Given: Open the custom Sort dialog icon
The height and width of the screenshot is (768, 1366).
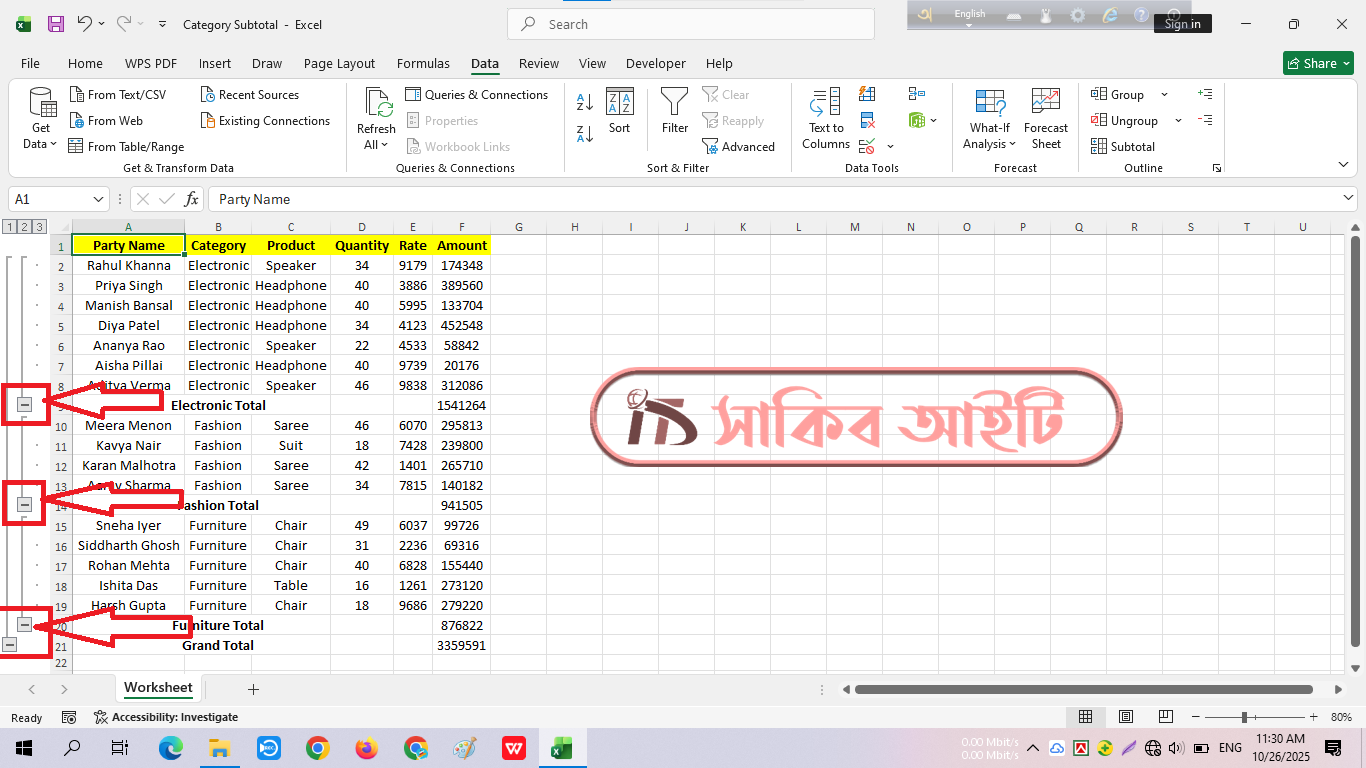Looking at the screenshot, I should pos(620,110).
